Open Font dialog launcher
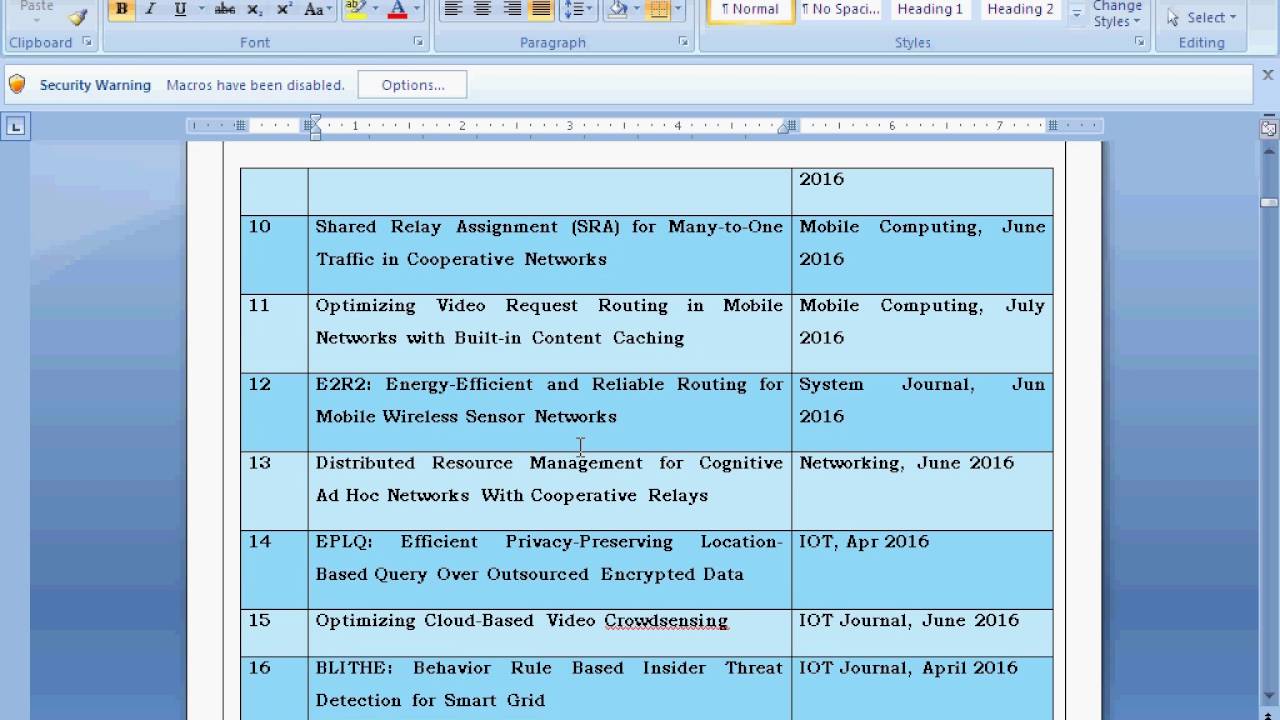Image resolution: width=1280 pixels, height=720 pixels. coord(417,42)
